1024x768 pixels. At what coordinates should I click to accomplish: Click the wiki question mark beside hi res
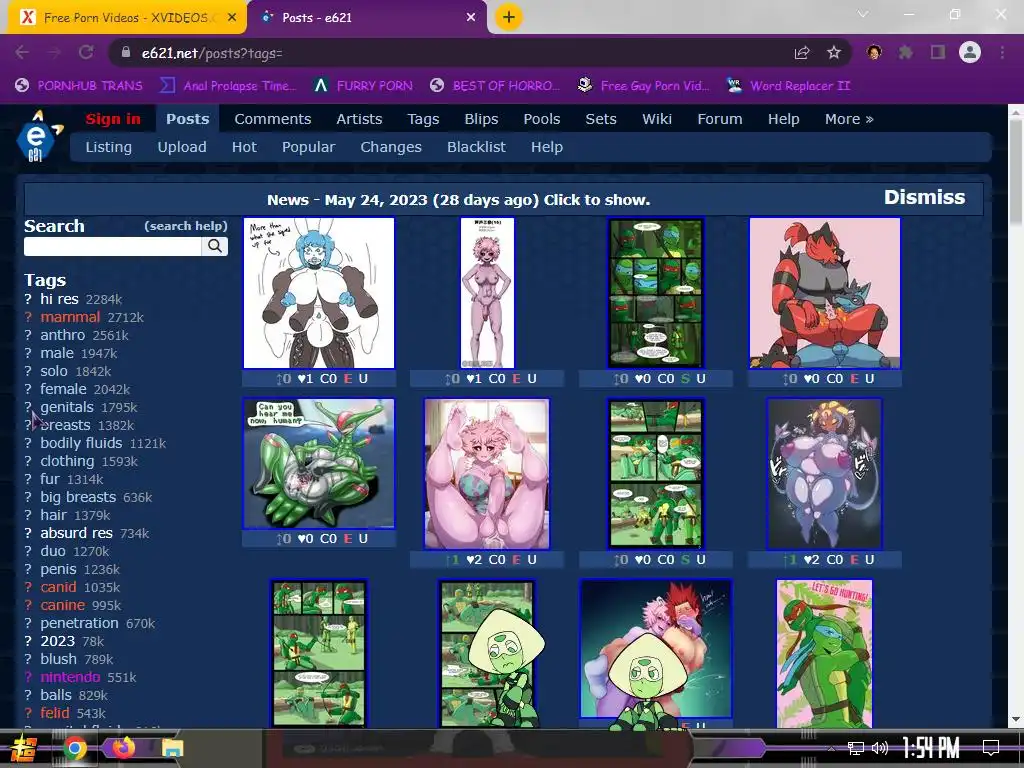(28, 299)
